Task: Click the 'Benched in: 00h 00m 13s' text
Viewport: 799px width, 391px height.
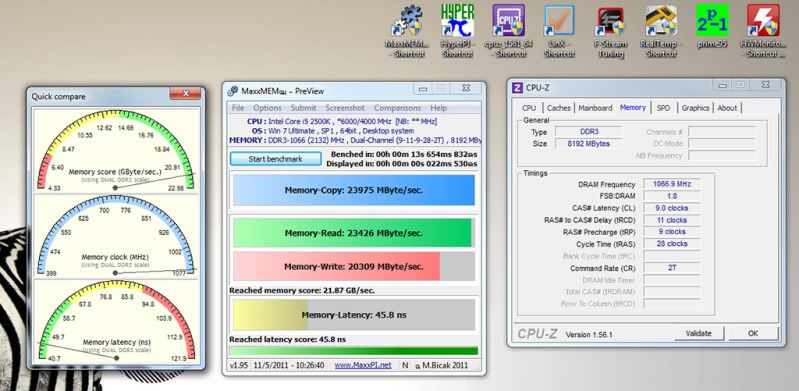Action: (x=404, y=154)
